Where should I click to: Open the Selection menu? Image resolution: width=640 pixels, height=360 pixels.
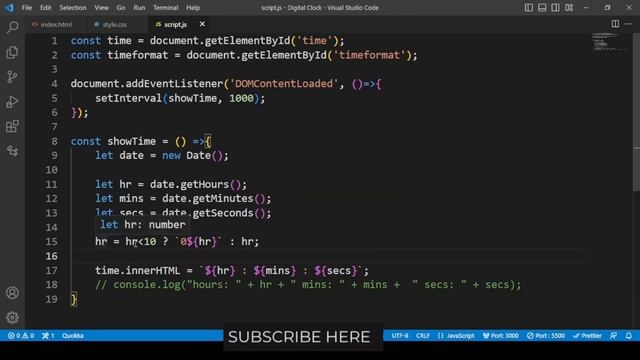(73, 7)
